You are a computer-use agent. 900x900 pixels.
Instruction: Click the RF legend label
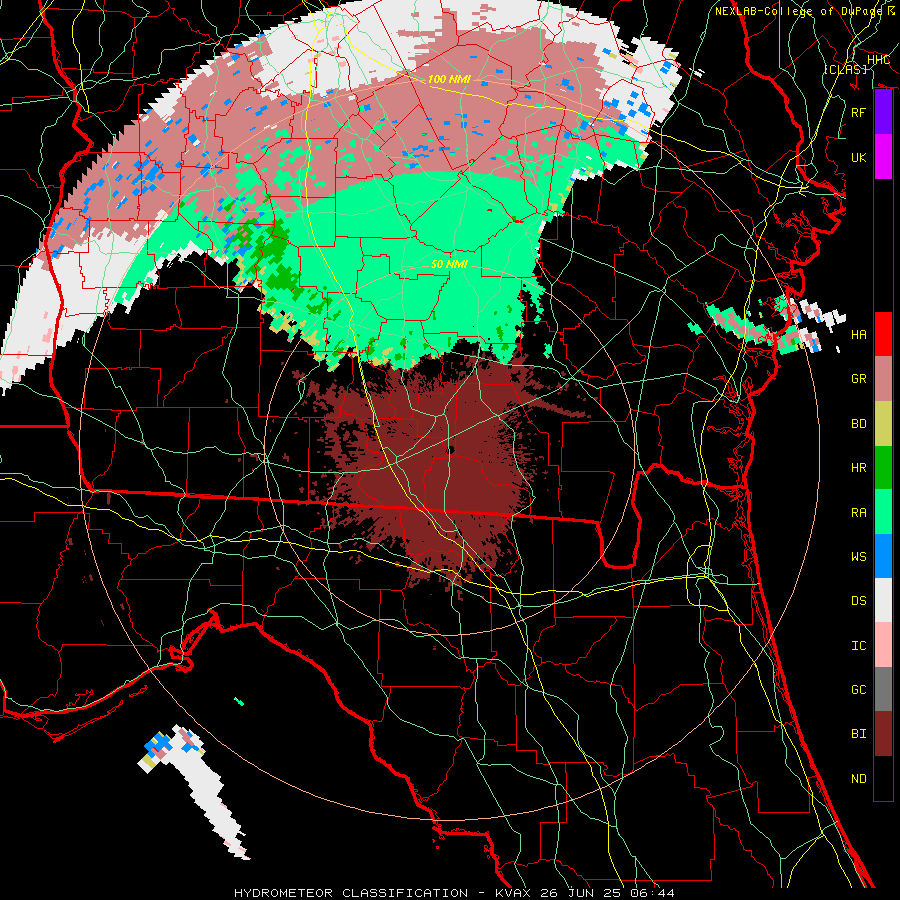[x=859, y=112]
